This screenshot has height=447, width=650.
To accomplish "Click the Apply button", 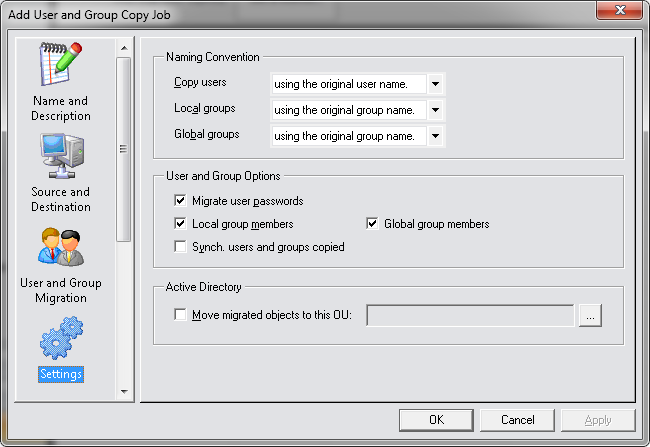I will (598, 420).
